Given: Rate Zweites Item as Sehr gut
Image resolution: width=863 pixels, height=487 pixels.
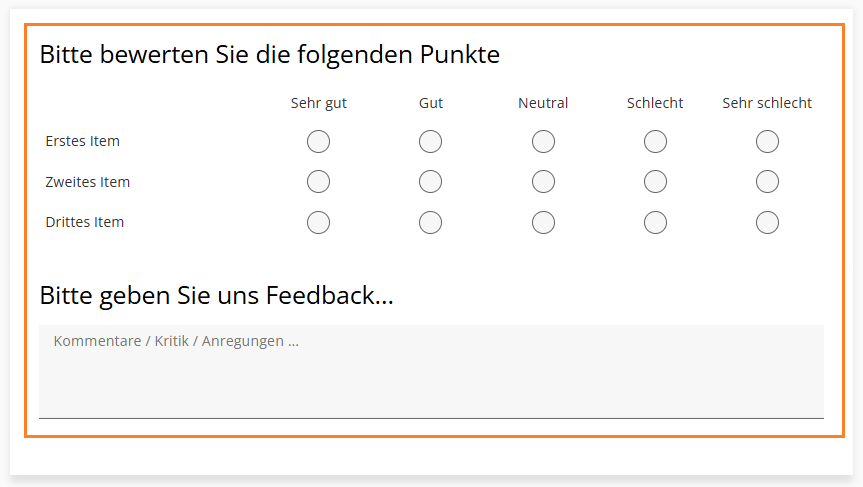Looking at the screenshot, I should (318, 182).
